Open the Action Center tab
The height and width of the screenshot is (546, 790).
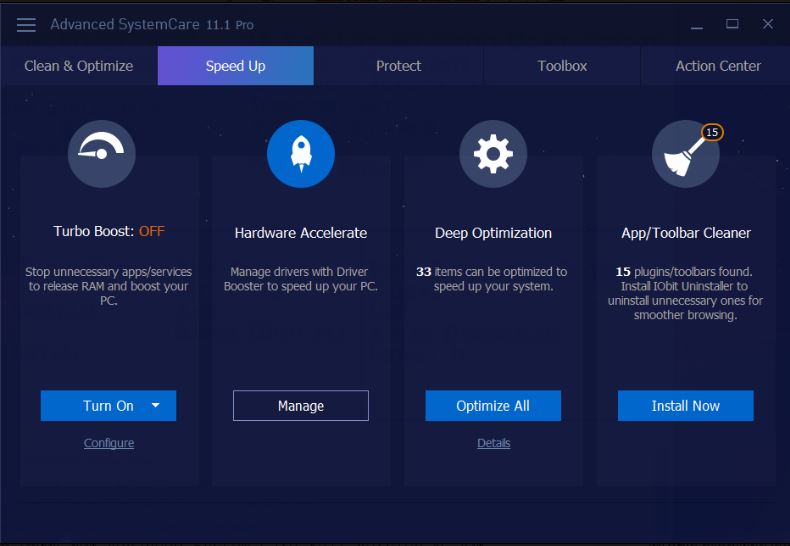point(718,65)
